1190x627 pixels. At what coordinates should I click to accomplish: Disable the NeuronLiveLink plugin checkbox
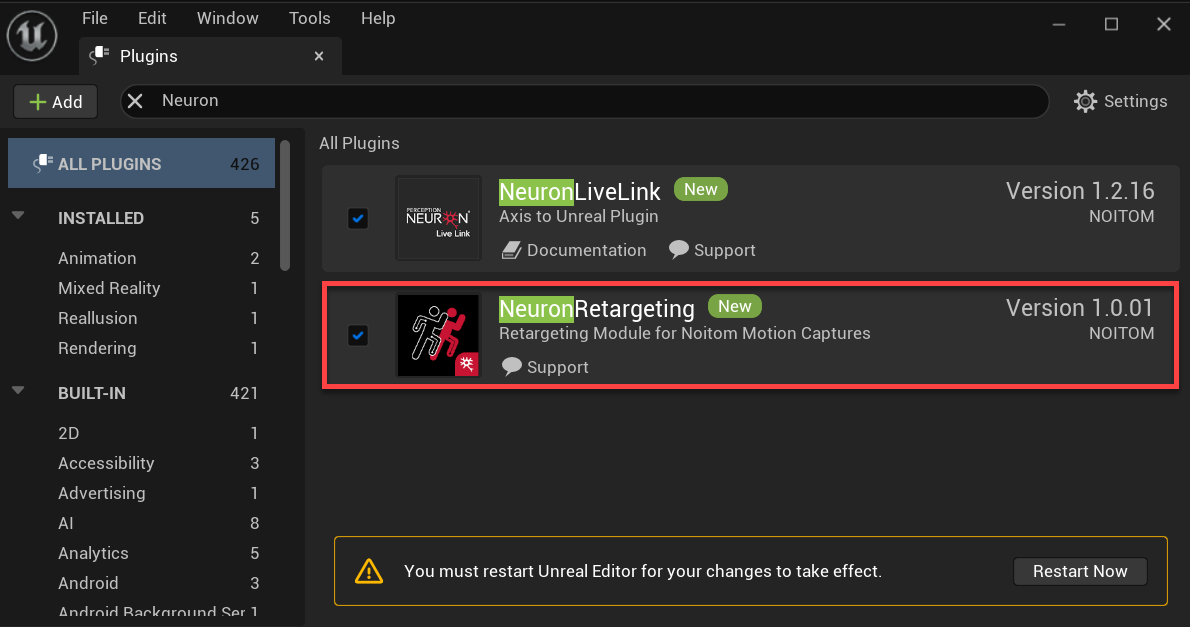coord(357,219)
